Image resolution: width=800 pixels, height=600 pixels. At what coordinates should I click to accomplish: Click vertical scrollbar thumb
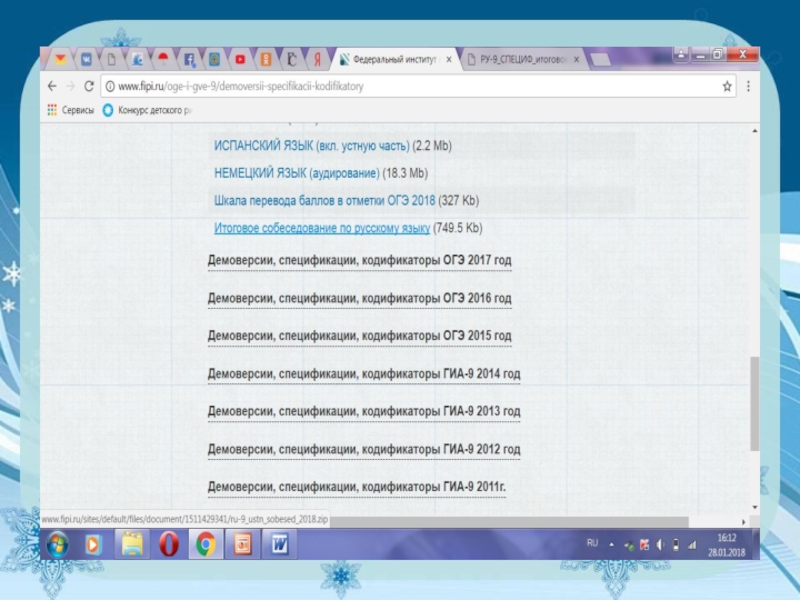coord(755,404)
